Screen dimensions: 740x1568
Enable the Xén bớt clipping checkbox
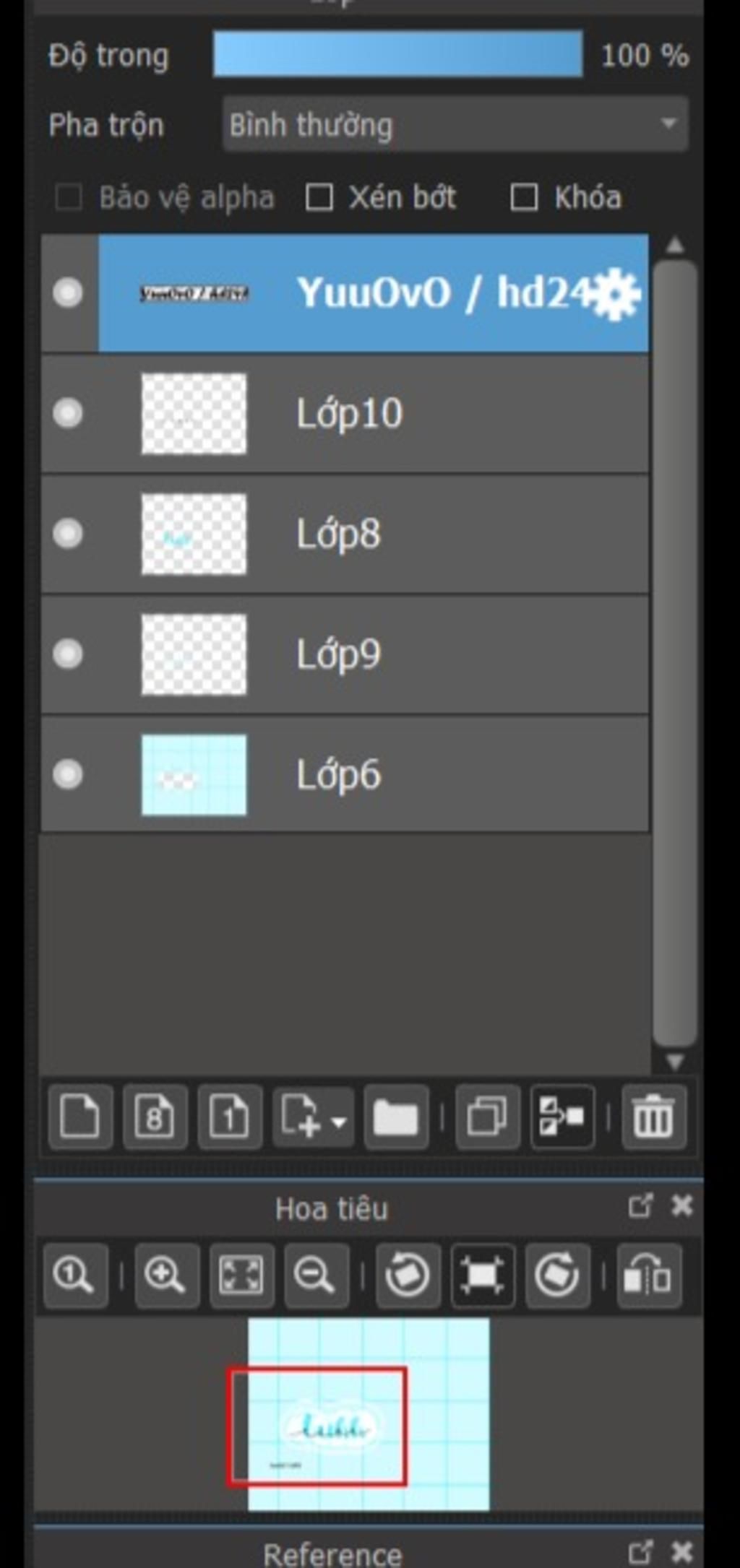pyautogui.click(x=319, y=197)
